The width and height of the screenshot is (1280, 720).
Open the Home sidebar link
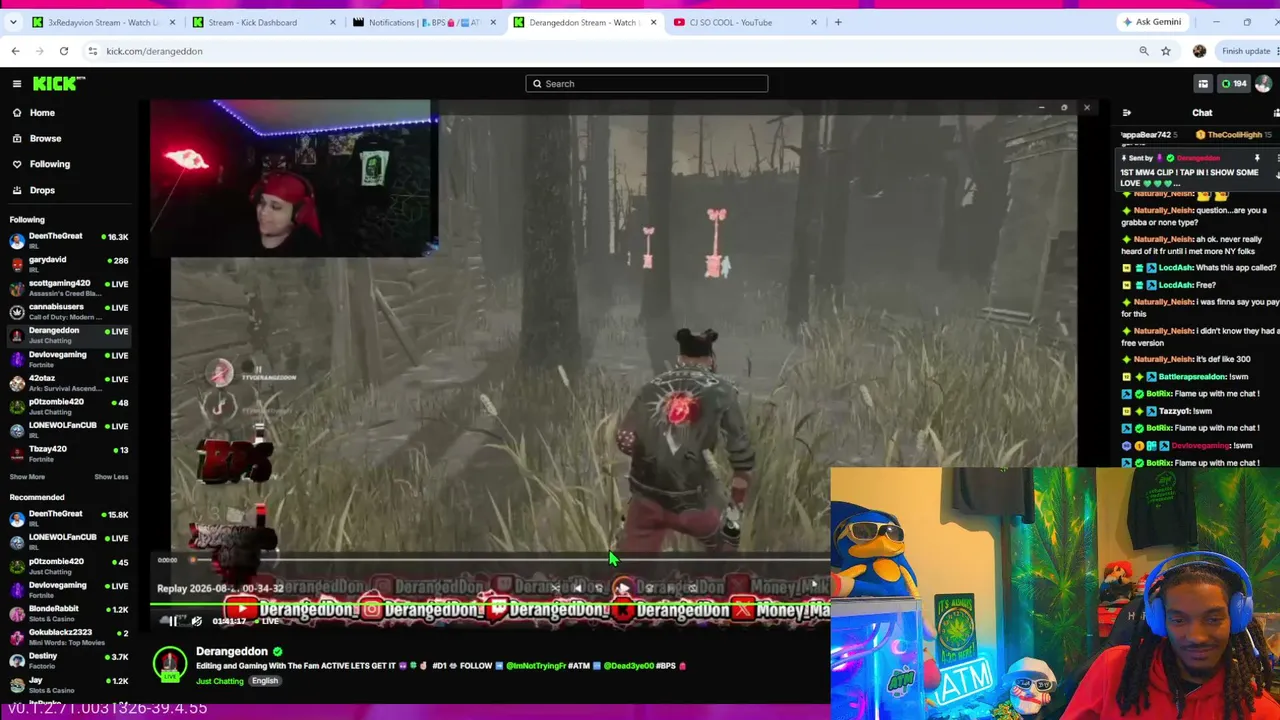pyautogui.click(x=42, y=113)
